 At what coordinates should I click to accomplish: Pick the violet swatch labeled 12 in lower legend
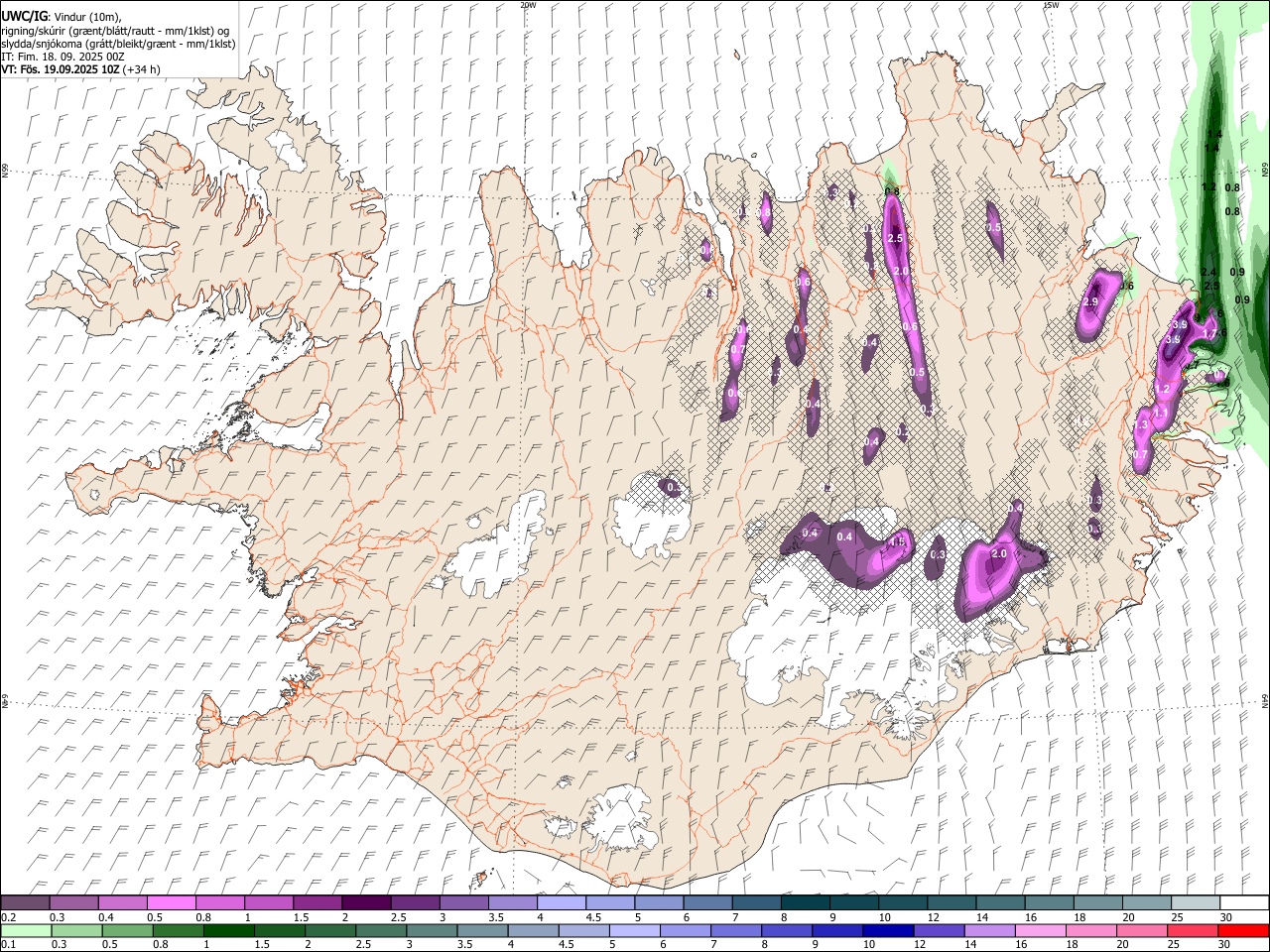click(x=939, y=931)
